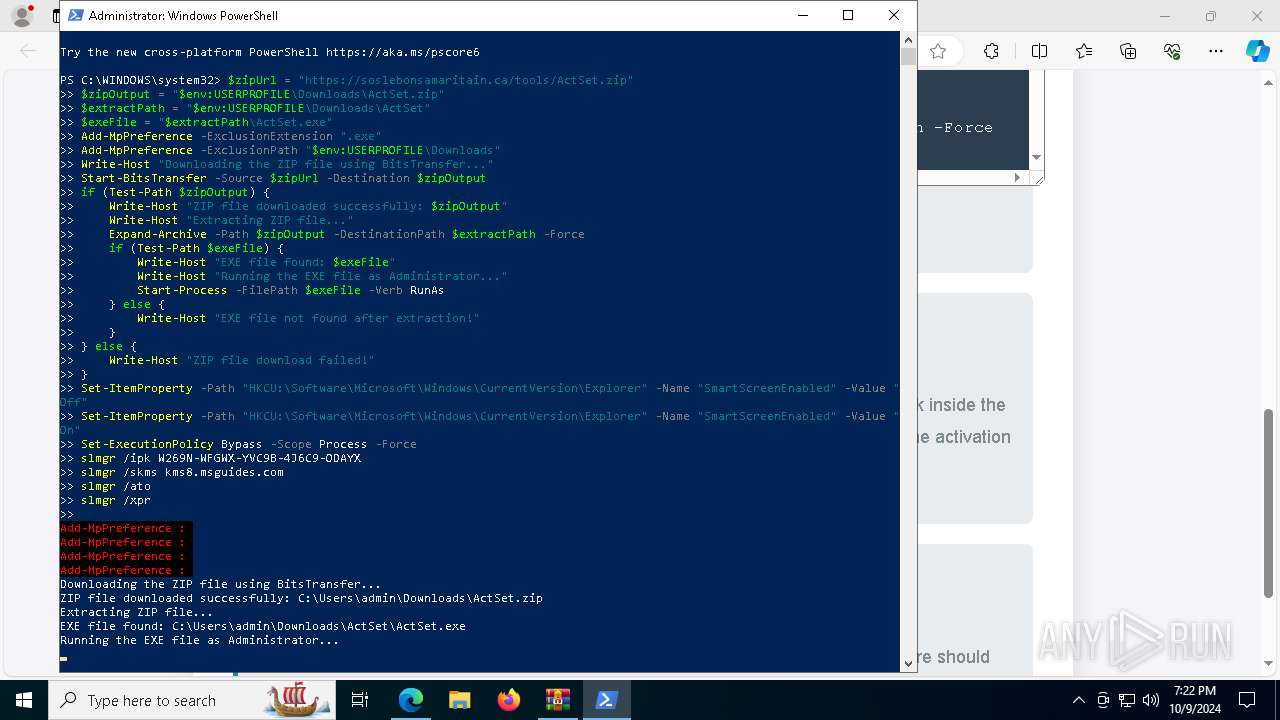Click the 'slmgr /ato' command line
The image size is (1280, 720).
116,486
